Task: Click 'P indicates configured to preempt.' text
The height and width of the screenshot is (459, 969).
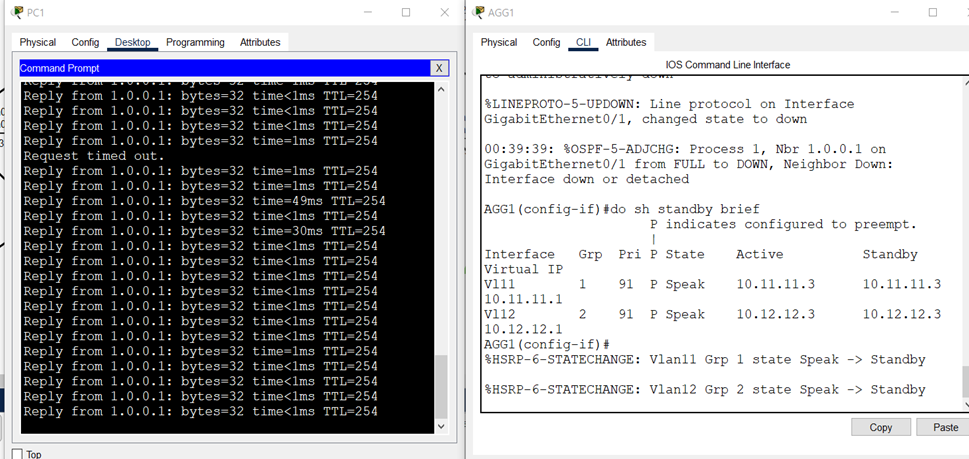Action: tap(784, 224)
